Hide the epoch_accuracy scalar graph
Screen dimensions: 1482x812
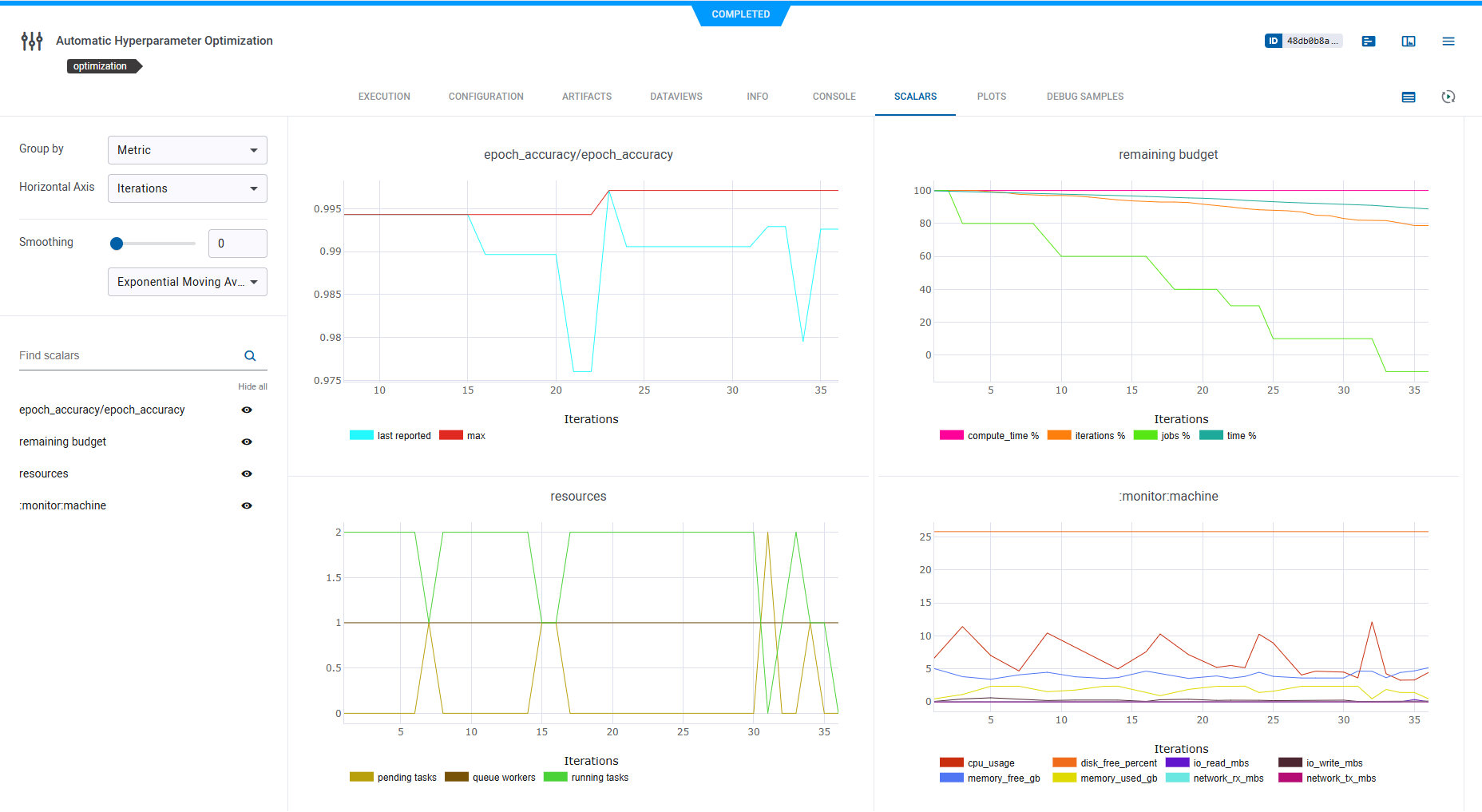click(x=247, y=410)
